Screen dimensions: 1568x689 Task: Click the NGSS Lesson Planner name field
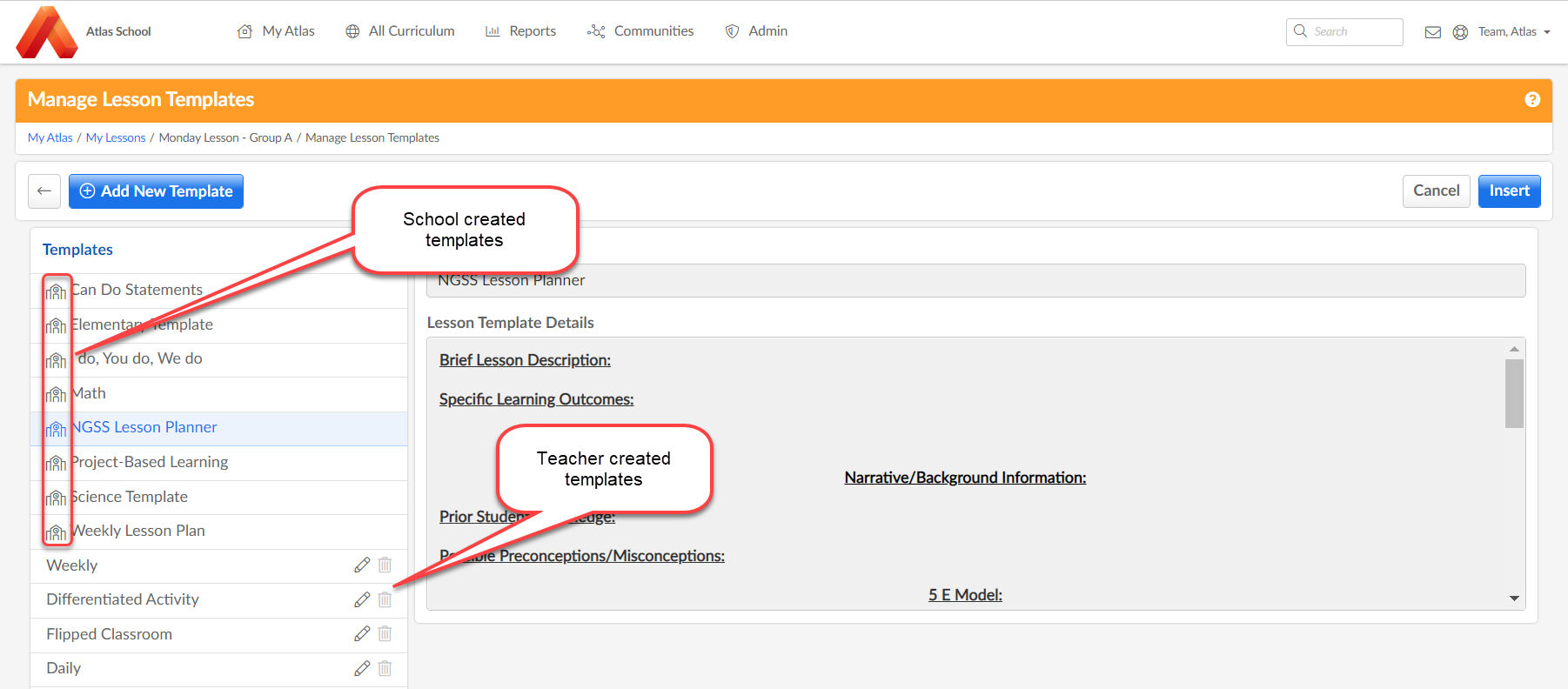coord(976,280)
